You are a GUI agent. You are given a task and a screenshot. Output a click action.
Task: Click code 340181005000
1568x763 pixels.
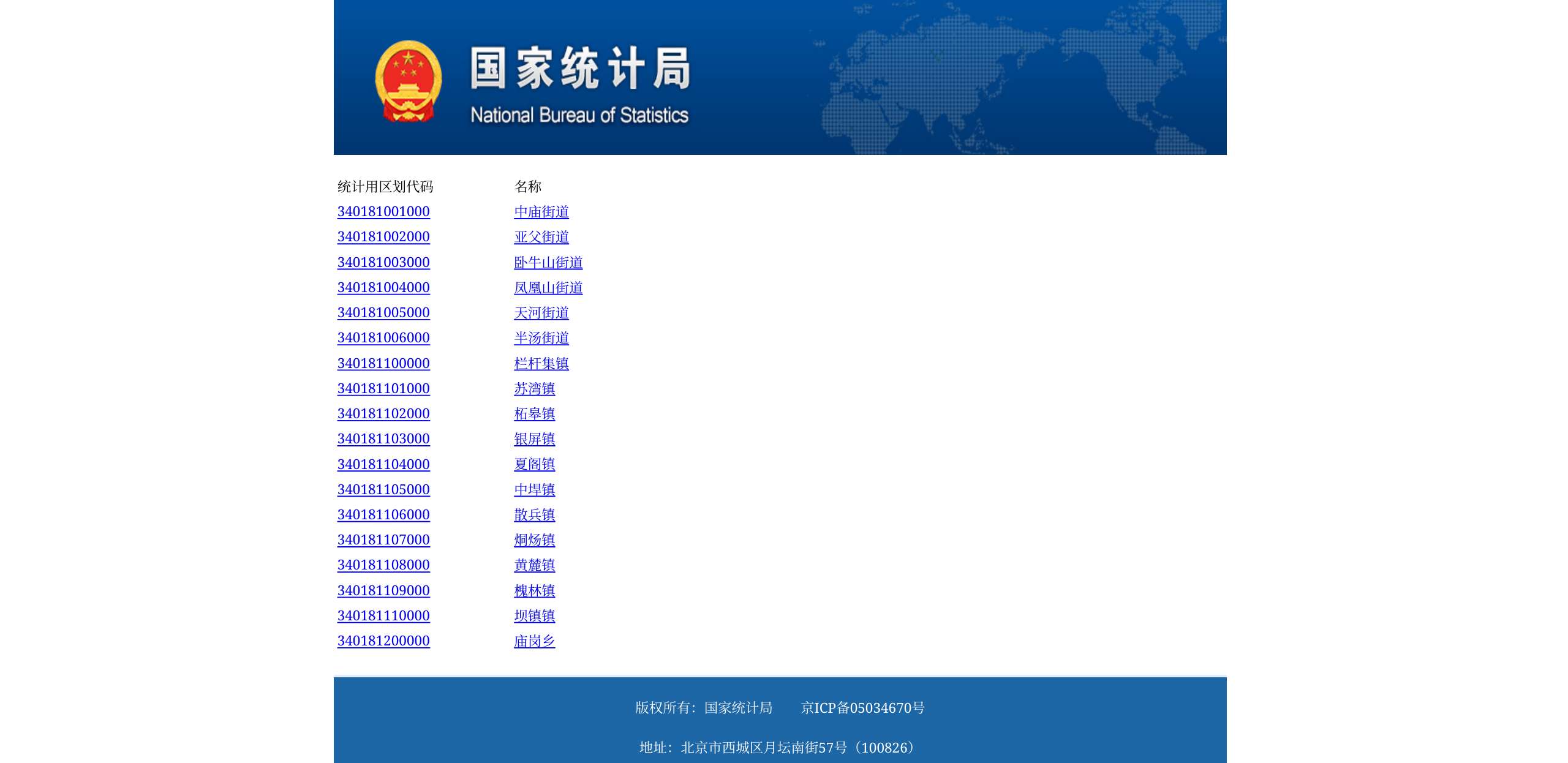pos(383,313)
